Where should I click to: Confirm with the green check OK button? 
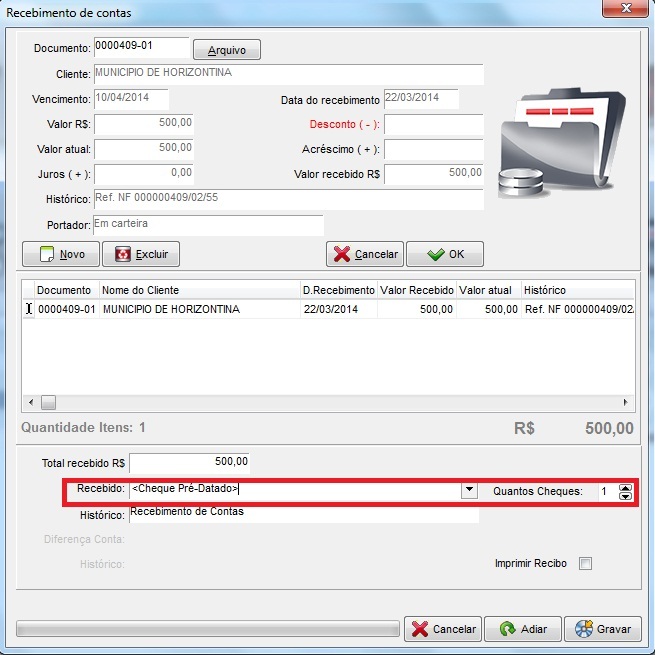click(x=444, y=254)
